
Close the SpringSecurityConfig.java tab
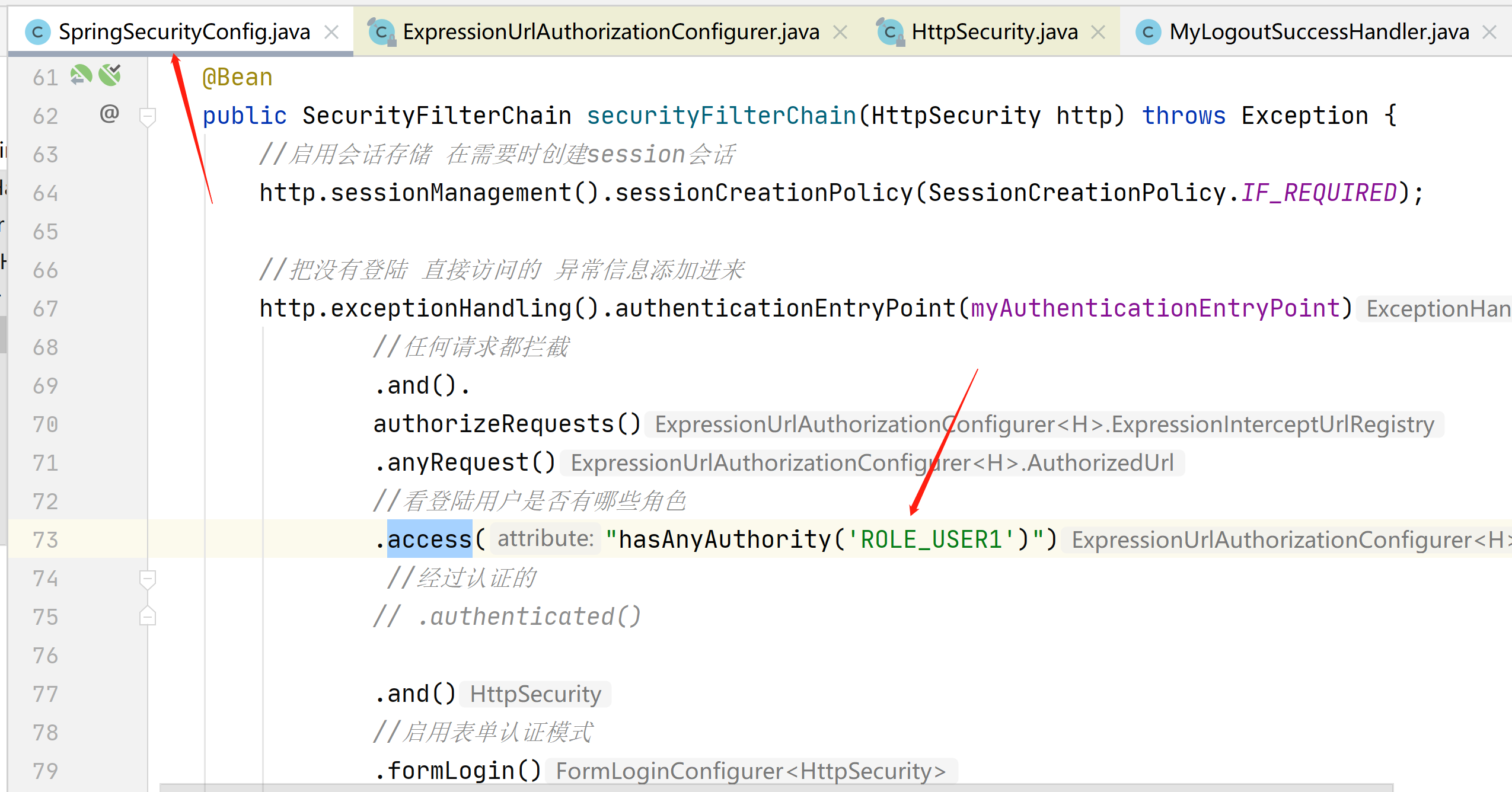(332, 32)
